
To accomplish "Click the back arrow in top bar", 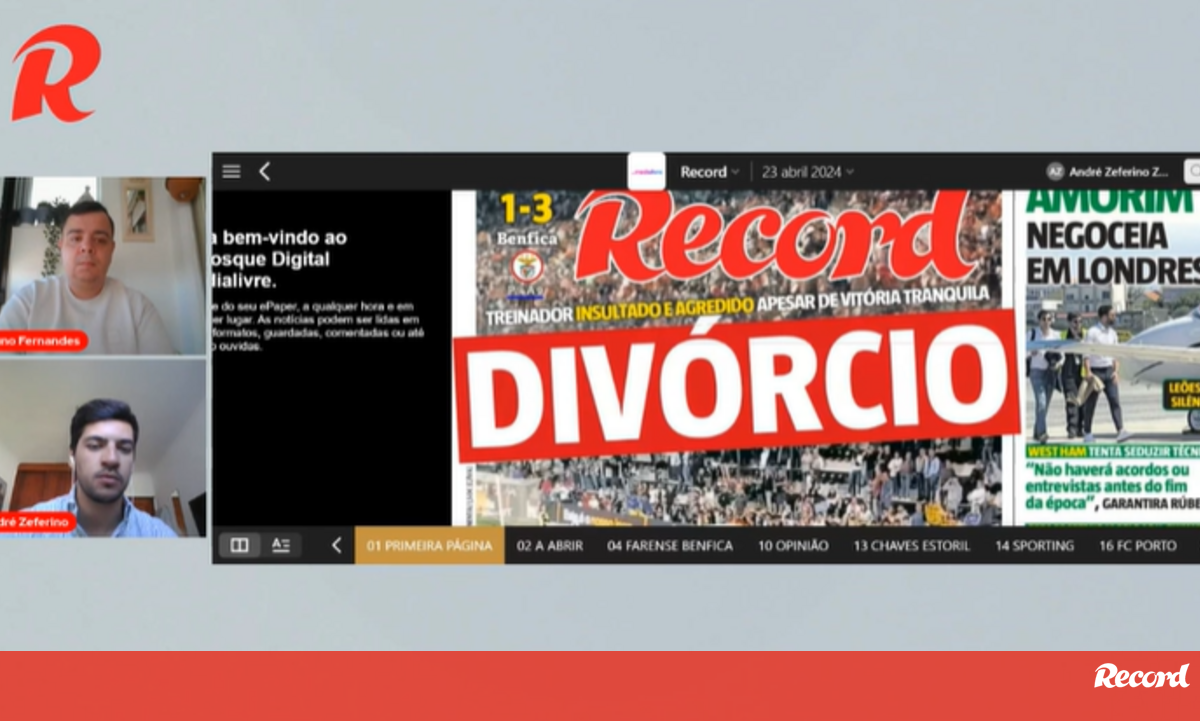I will click(264, 171).
